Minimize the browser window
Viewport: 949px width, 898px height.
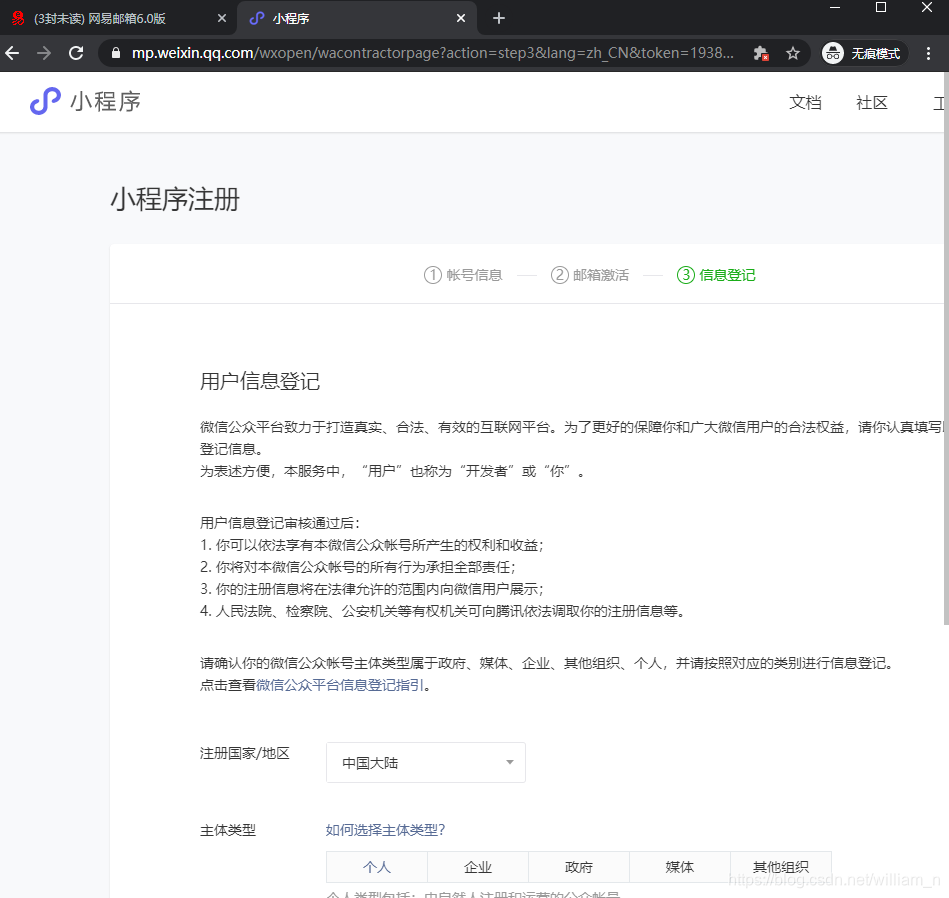coord(835,8)
